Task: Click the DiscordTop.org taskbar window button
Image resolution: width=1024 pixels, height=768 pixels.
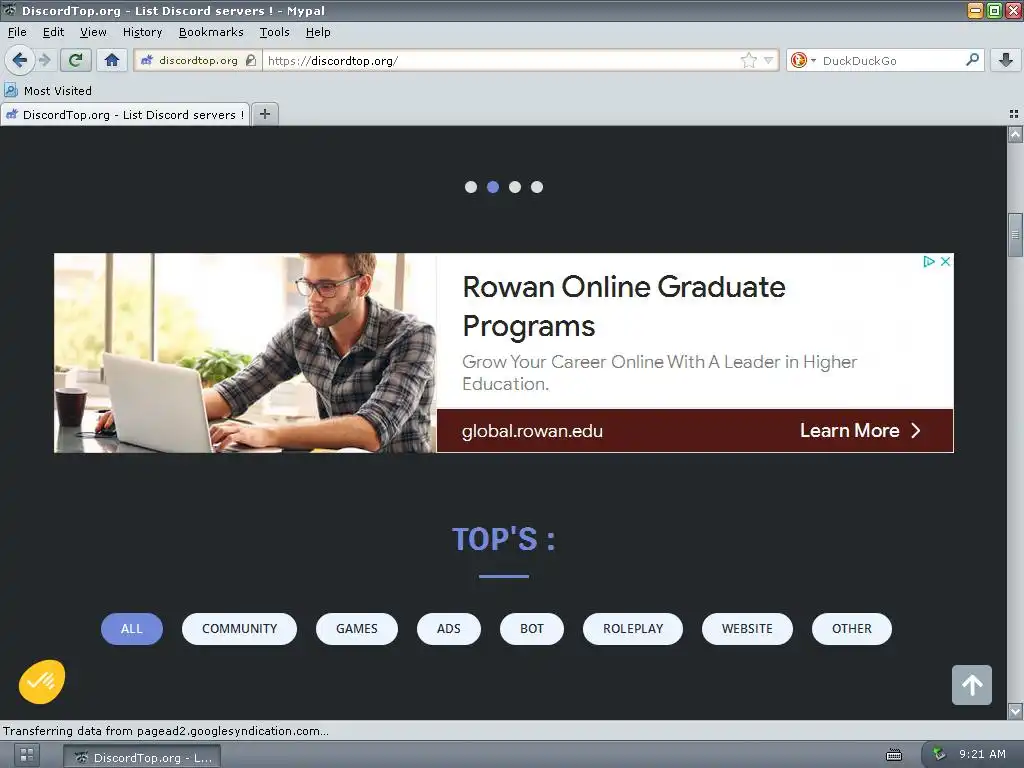Action: 142,758
